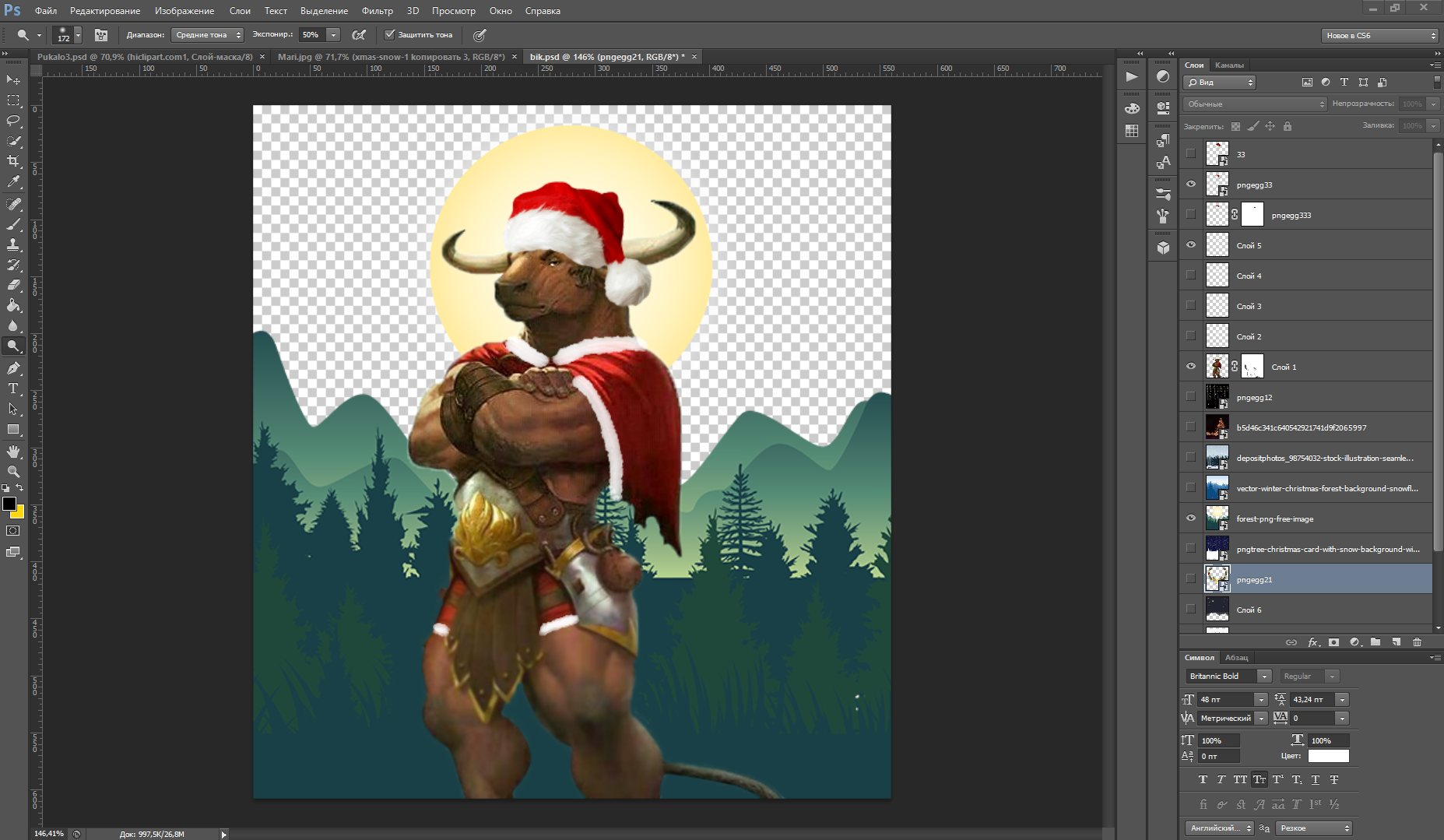Click the All Caps text style button

tap(1240, 780)
